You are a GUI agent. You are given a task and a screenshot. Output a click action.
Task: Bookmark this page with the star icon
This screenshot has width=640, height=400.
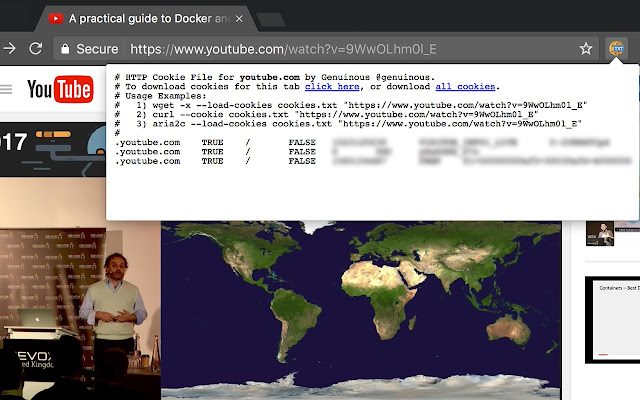[586, 48]
